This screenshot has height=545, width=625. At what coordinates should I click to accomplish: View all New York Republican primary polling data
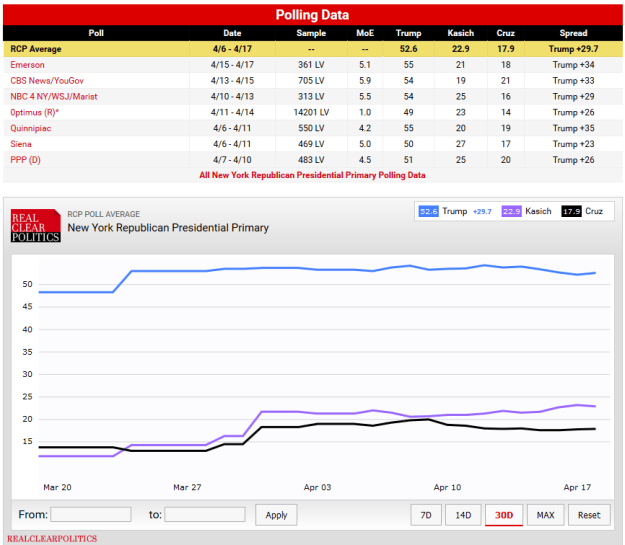coord(311,174)
